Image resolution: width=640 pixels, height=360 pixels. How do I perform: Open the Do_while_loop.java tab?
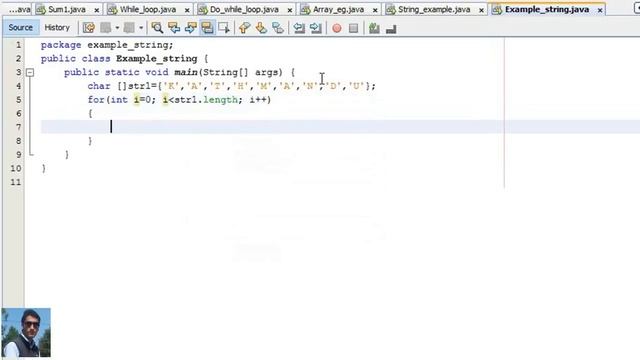pyautogui.click(x=245, y=9)
